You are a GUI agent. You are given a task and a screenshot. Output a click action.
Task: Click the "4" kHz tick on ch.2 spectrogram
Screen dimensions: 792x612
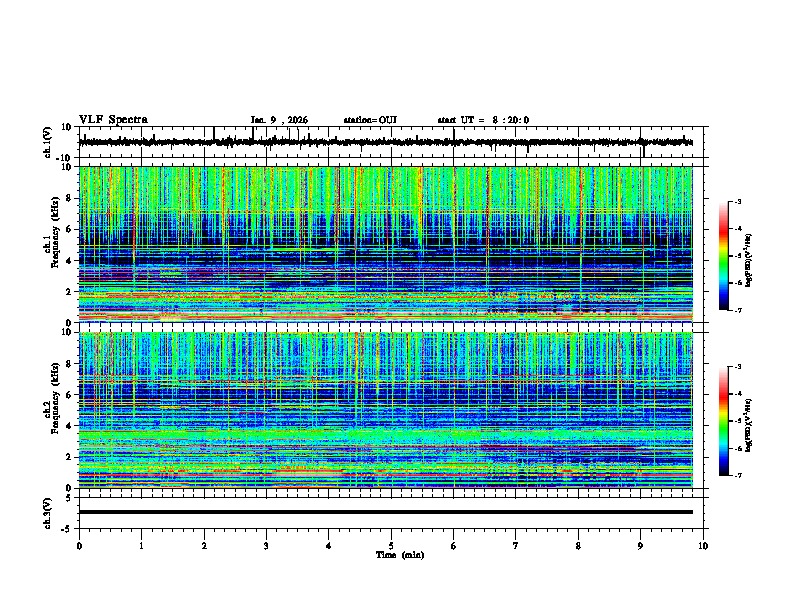pos(69,426)
